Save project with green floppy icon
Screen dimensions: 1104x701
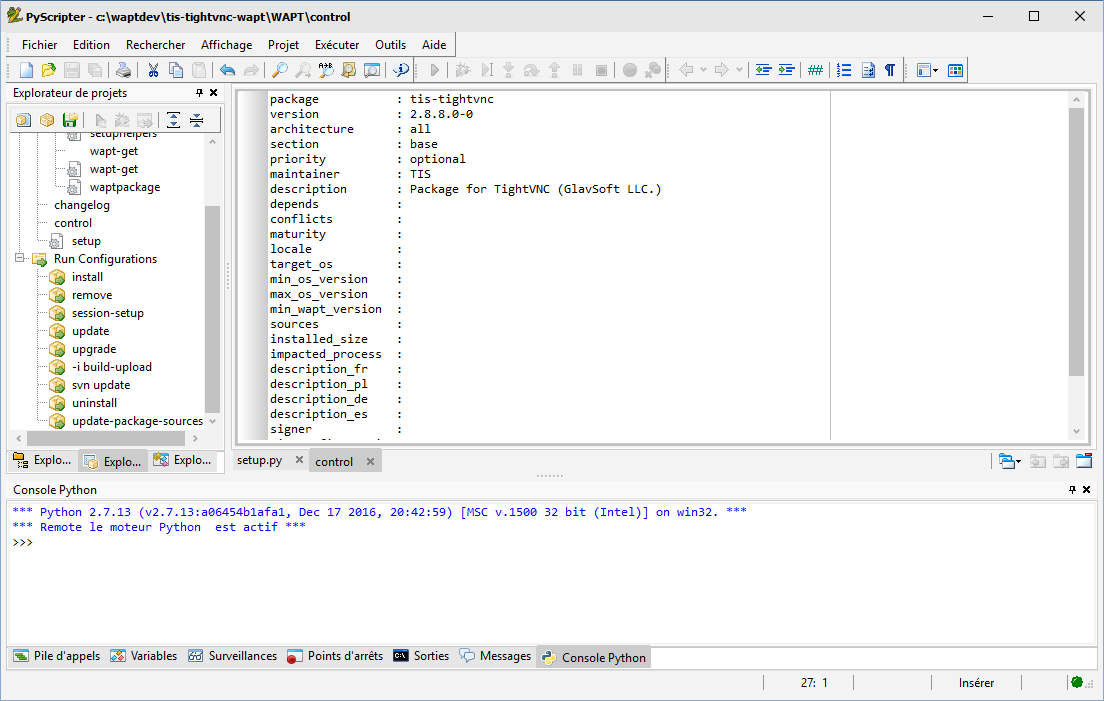pyautogui.click(x=70, y=120)
